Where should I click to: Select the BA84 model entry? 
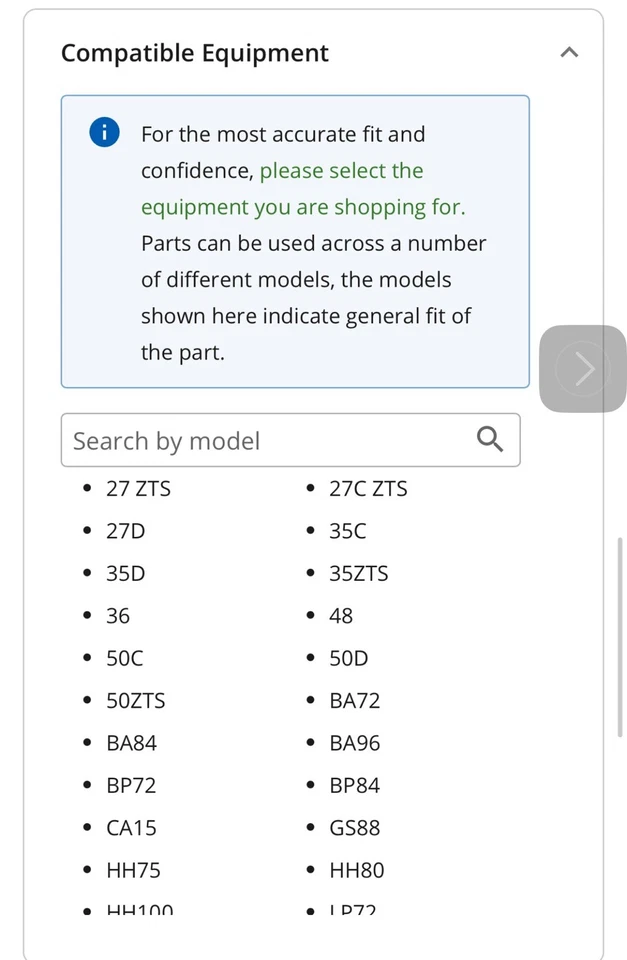point(132,743)
